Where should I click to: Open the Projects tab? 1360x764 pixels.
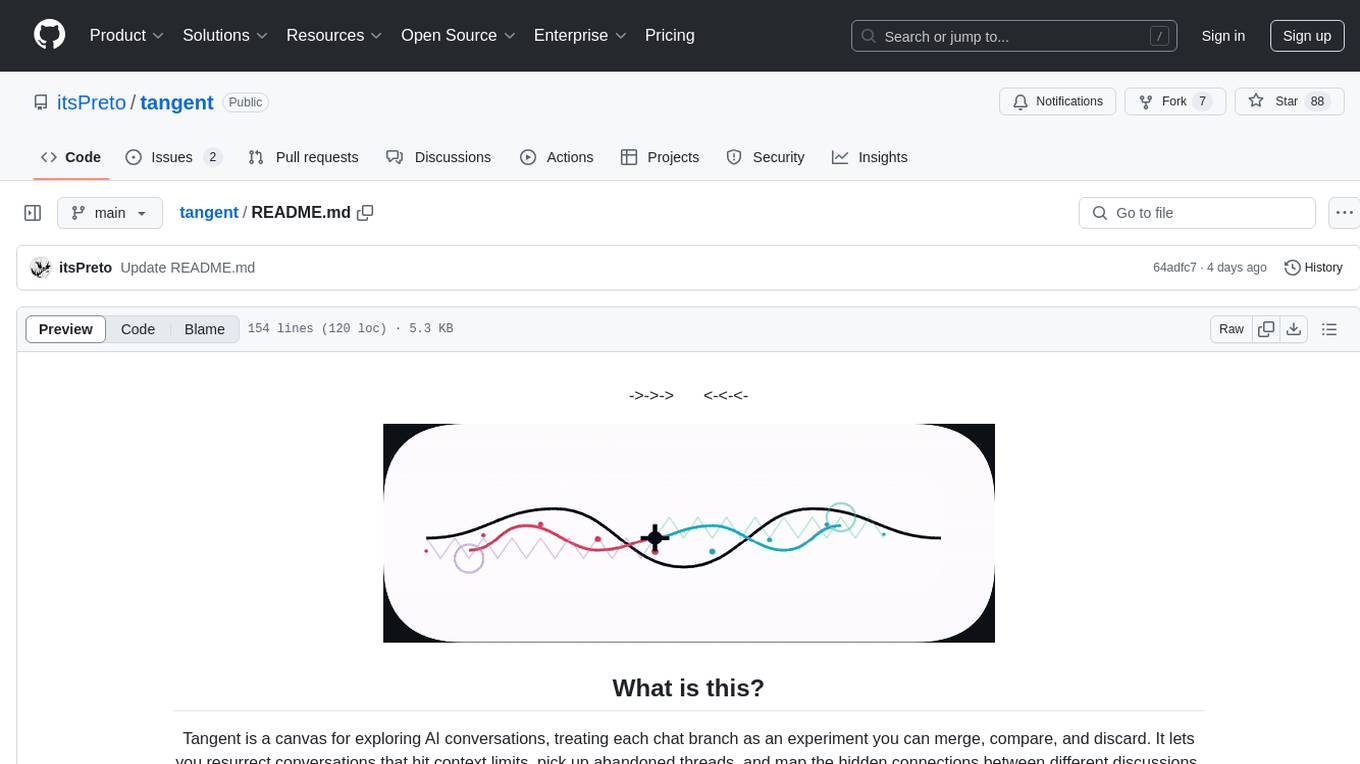[x=660, y=157]
